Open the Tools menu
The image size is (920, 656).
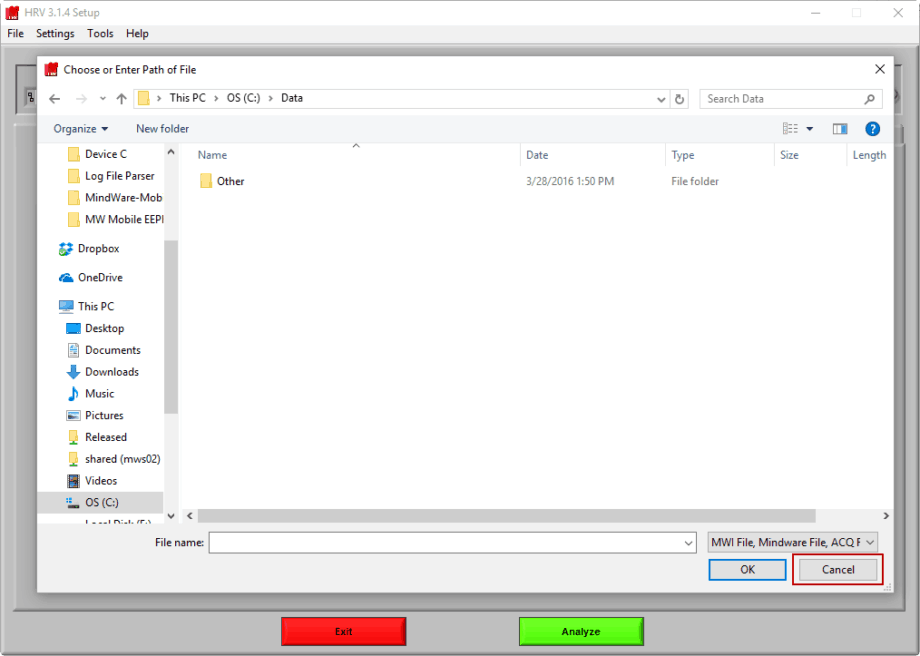tap(99, 33)
